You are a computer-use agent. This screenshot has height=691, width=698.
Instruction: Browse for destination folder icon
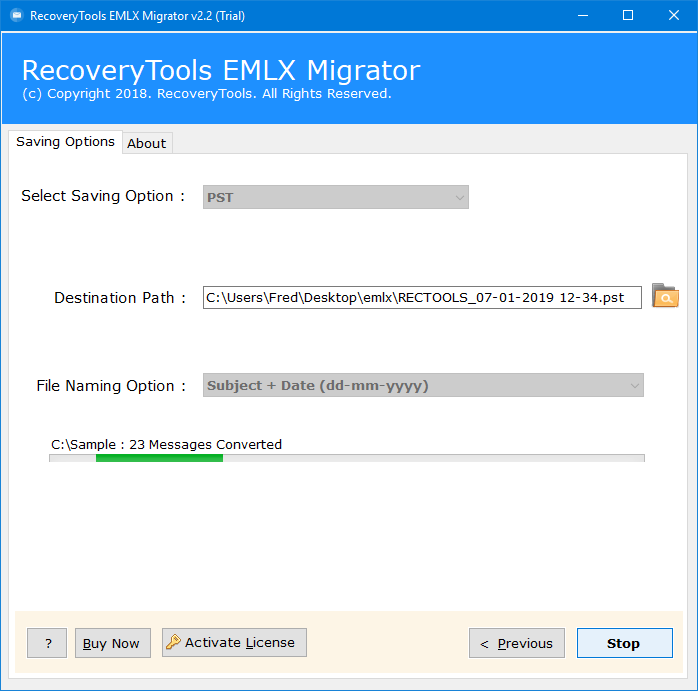click(x=665, y=296)
